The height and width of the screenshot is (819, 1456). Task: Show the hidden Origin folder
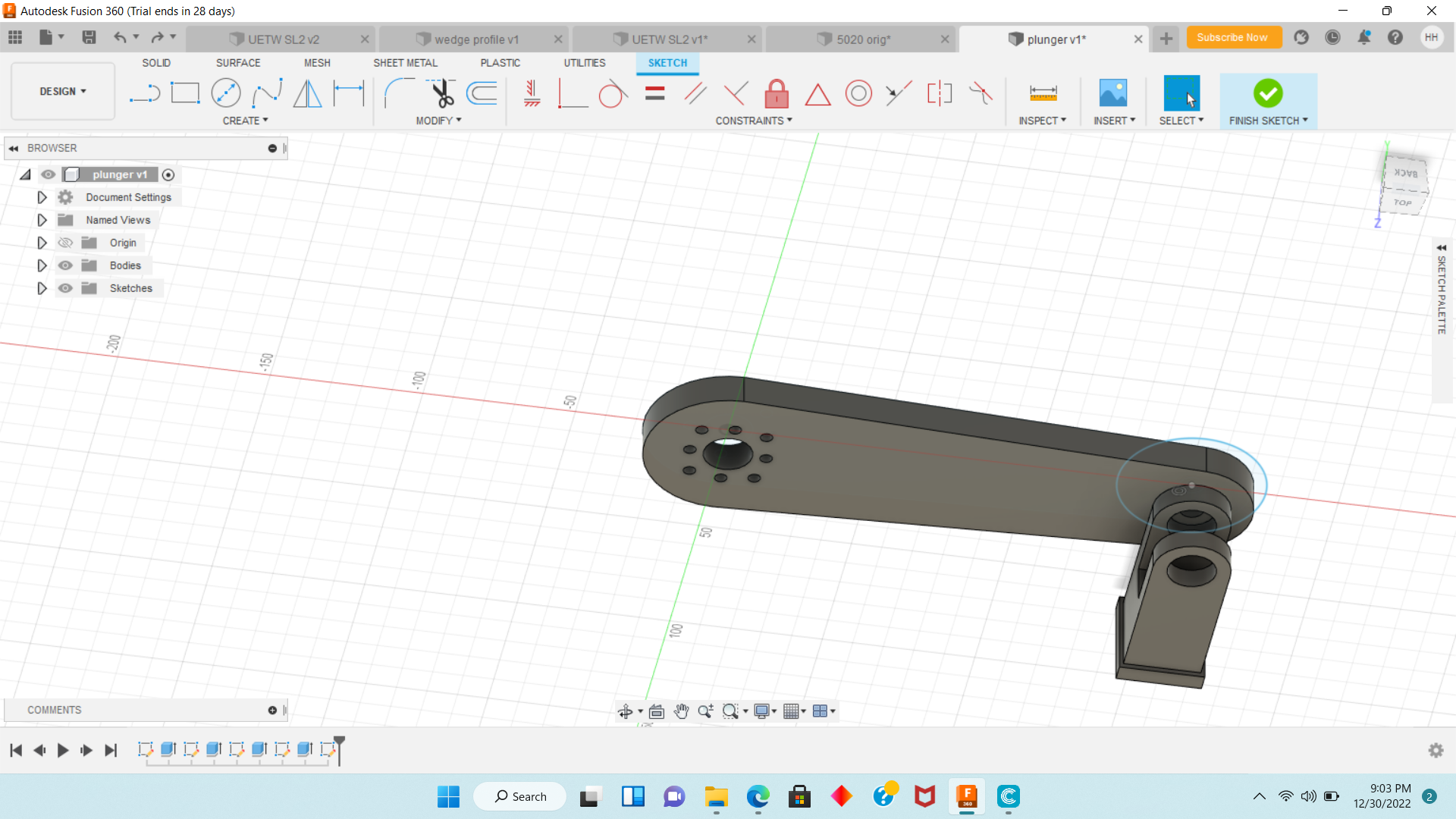(66, 243)
